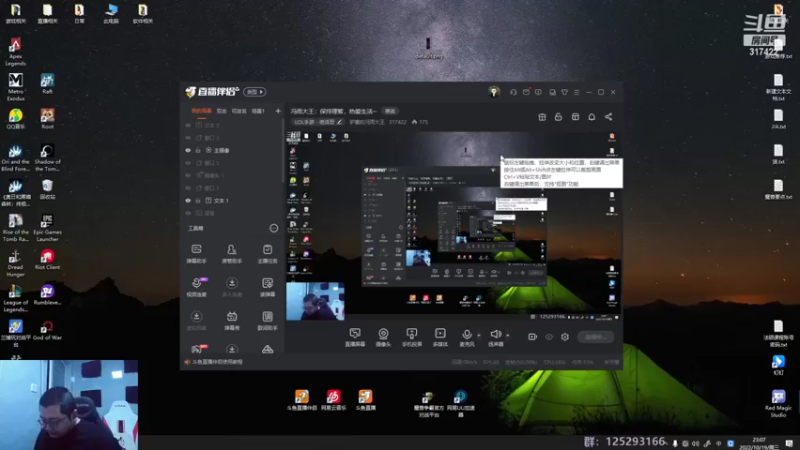Open the 房管助手 room manager tool
This screenshot has height=450, width=800.
232,253
